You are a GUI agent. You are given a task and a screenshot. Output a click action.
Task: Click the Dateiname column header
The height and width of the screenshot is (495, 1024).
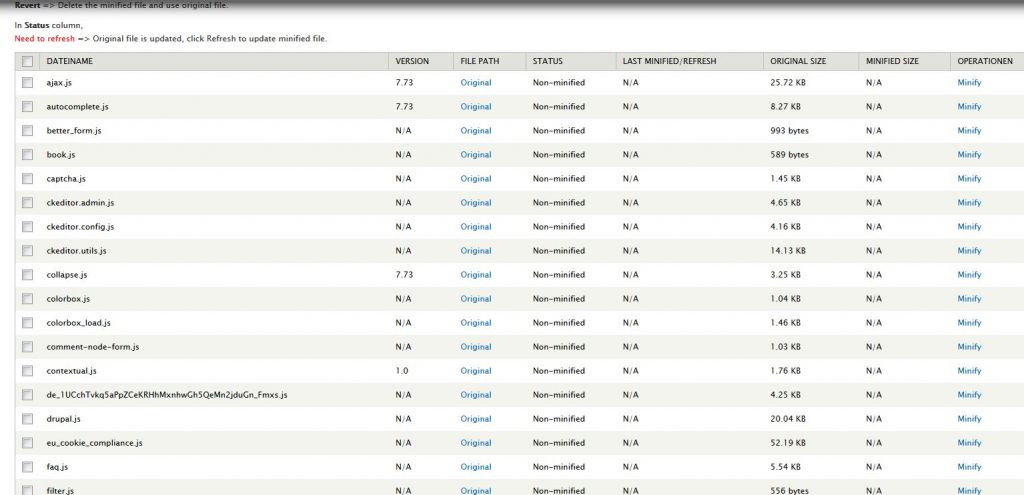tap(70, 62)
